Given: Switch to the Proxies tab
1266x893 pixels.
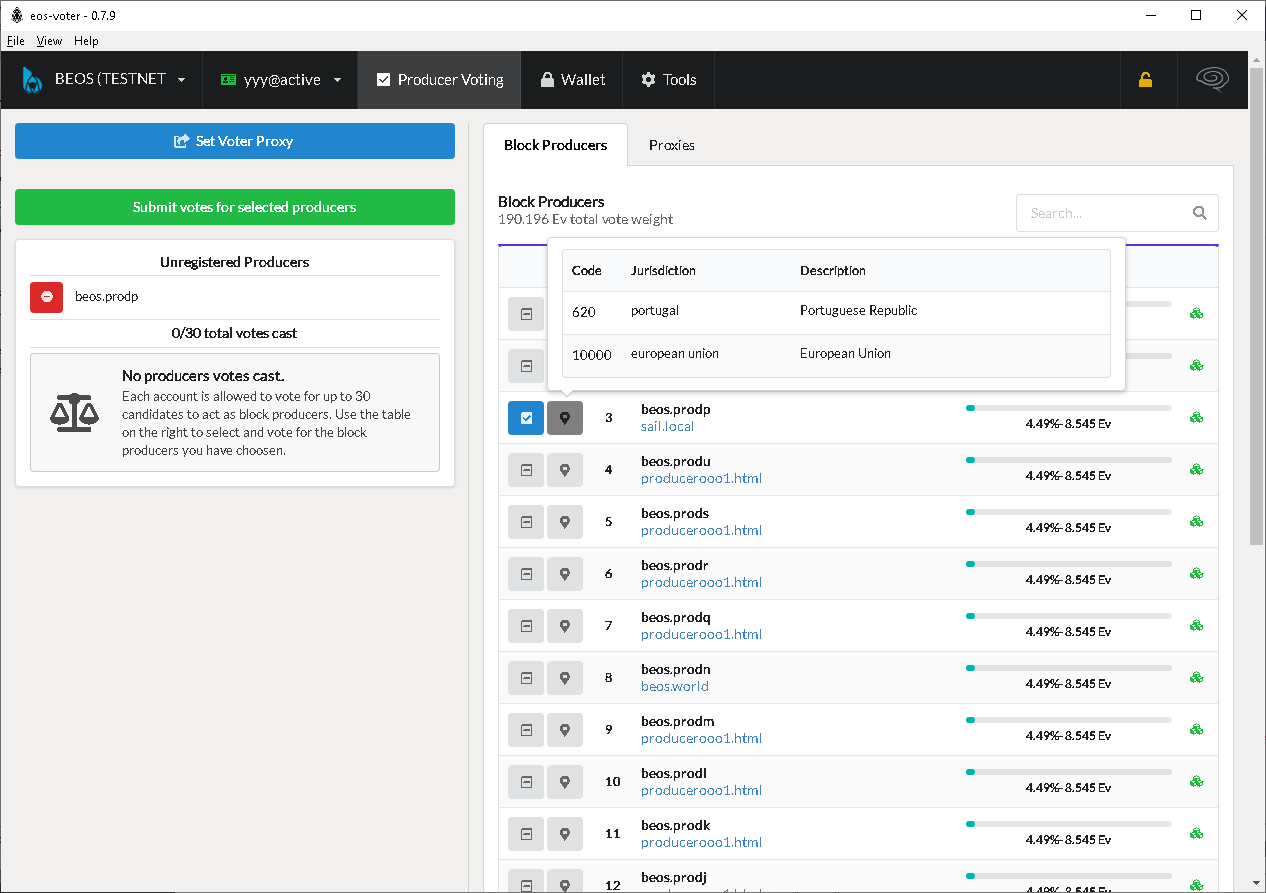Looking at the screenshot, I should coord(672,145).
